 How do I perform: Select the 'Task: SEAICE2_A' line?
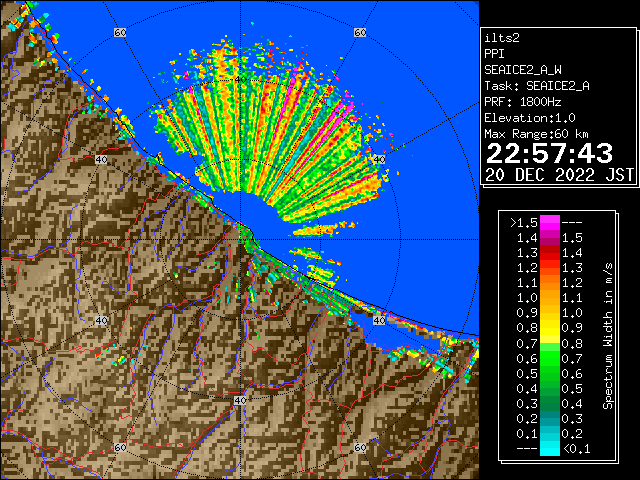coord(537,86)
